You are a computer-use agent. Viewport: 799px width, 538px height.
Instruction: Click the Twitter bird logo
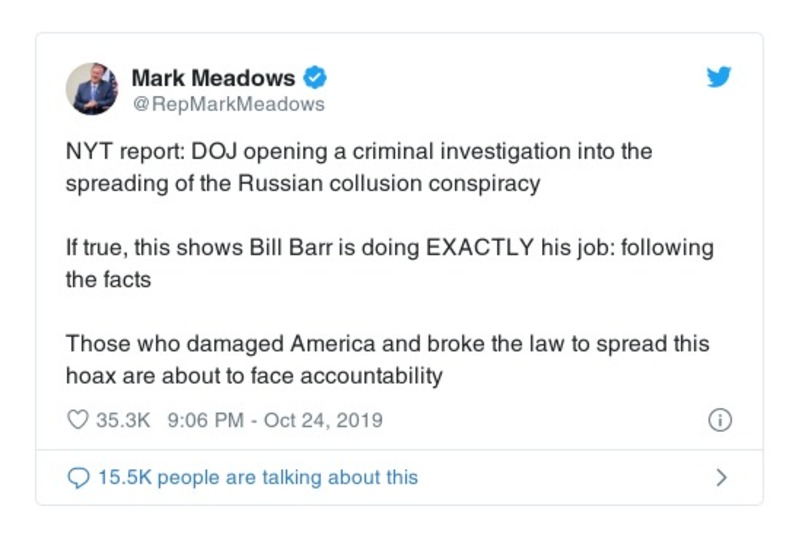coord(718,77)
